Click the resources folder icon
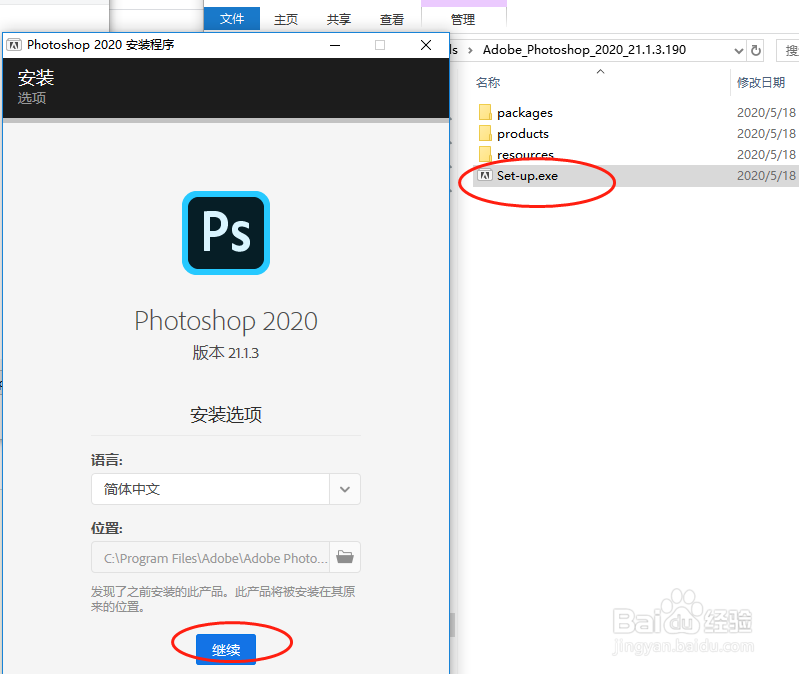799x674 pixels. pyautogui.click(x=485, y=154)
